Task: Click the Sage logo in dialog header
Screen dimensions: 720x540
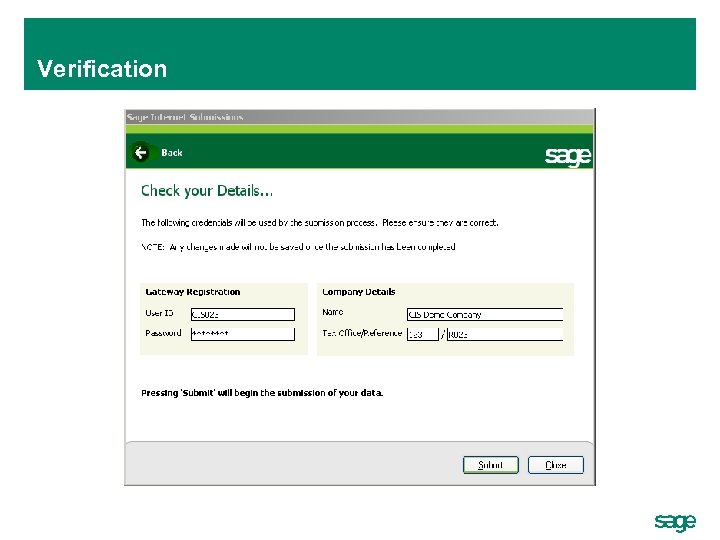Action: pyautogui.click(x=568, y=157)
